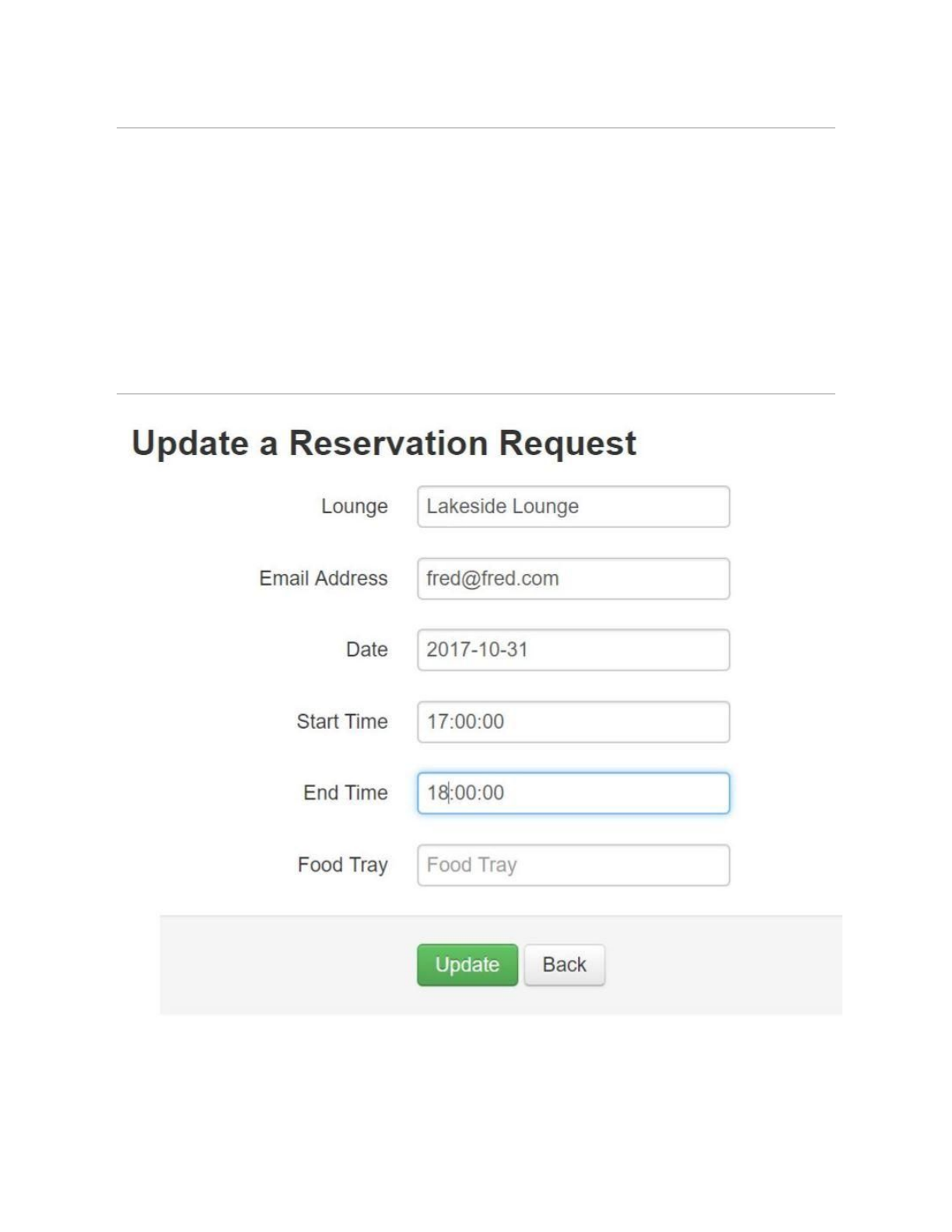Focus the Lounge input field

[x=573, y=506]
